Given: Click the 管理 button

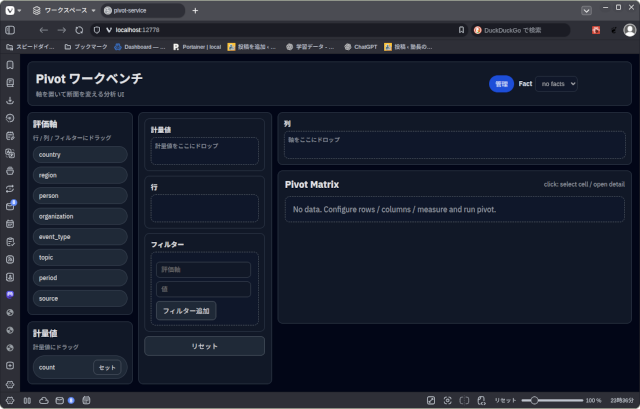Looking at the screenshot, I should 500,84.
